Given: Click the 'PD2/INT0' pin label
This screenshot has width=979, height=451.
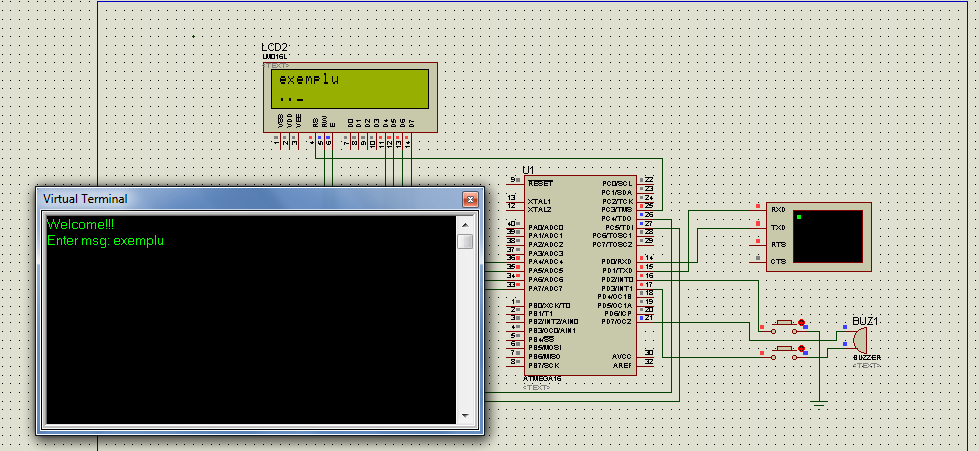Looking at the screenshot, I should [615, 279].
